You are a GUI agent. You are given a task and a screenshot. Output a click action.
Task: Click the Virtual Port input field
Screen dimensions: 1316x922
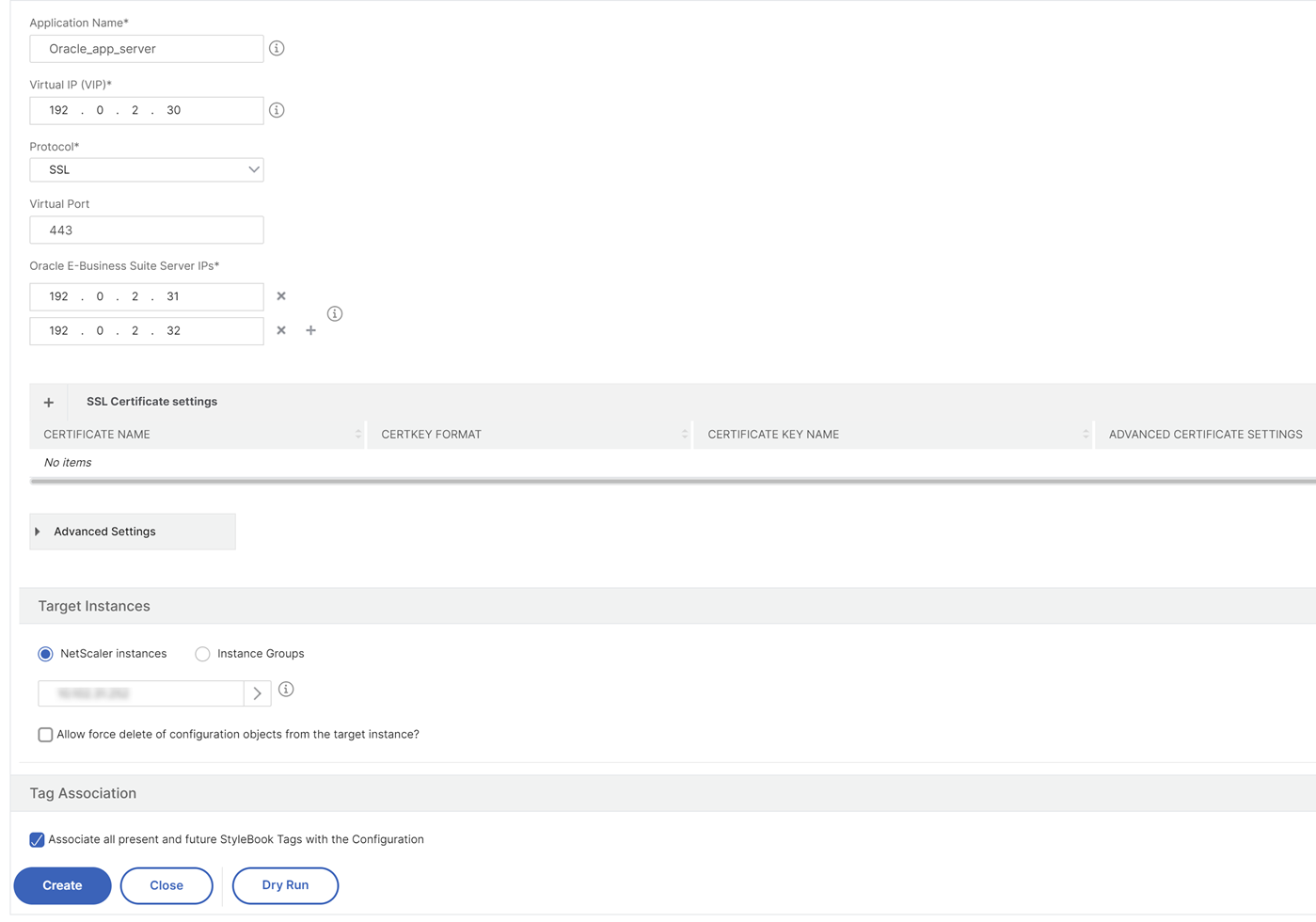point(147,230)
